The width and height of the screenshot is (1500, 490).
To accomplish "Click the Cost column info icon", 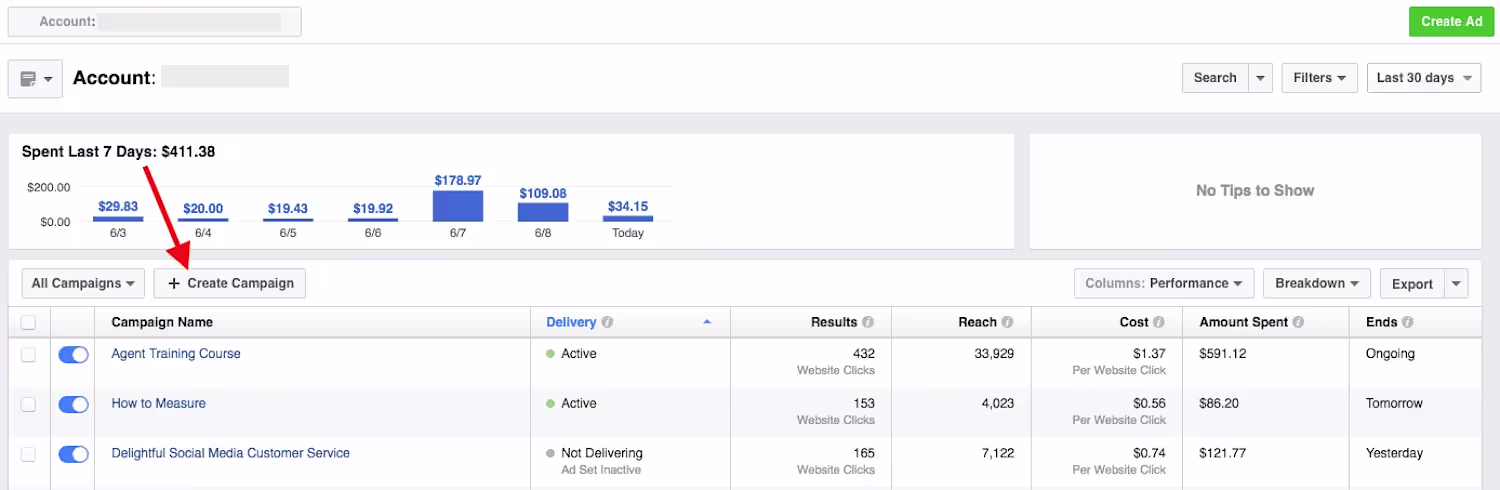I will click(x=1158, y=322).
